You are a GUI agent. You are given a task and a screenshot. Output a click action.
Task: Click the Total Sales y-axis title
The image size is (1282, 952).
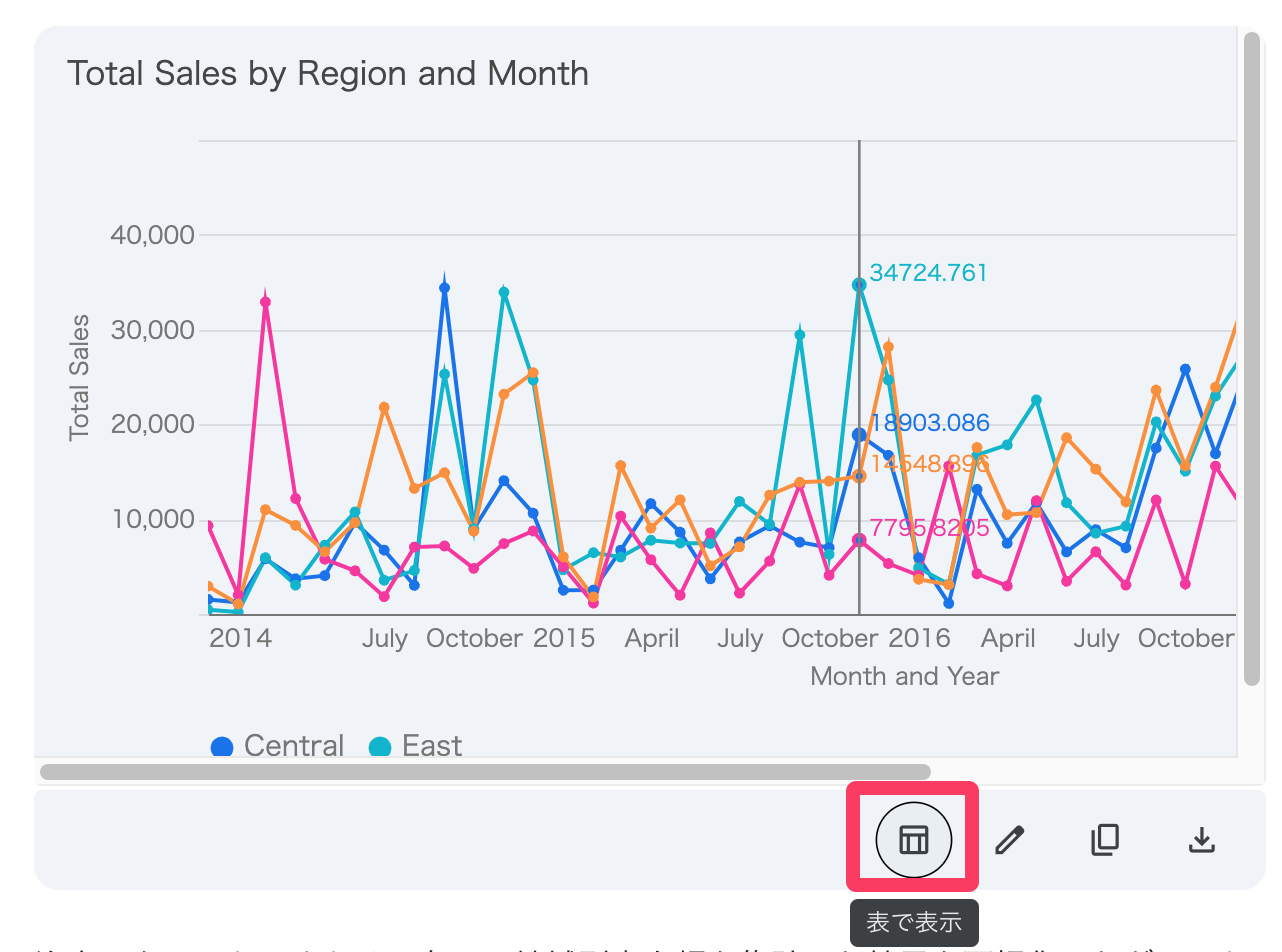pyautogui.click(x=79, y=378)
